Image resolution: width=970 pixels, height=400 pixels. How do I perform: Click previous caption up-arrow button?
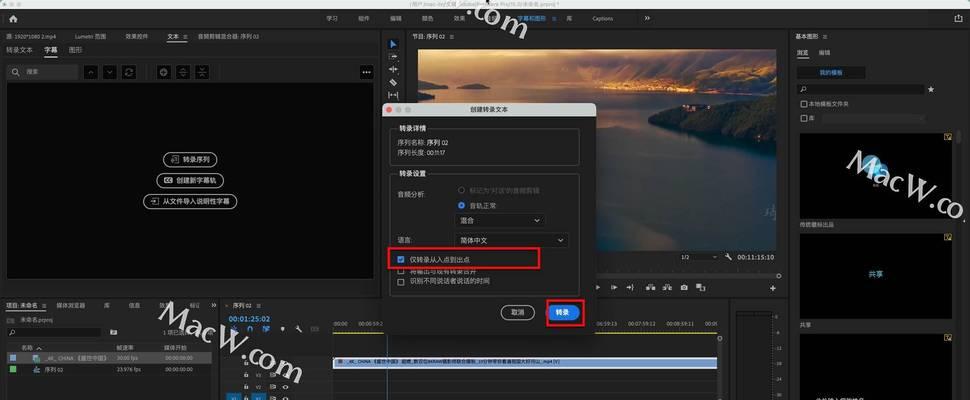click(90, 72)
